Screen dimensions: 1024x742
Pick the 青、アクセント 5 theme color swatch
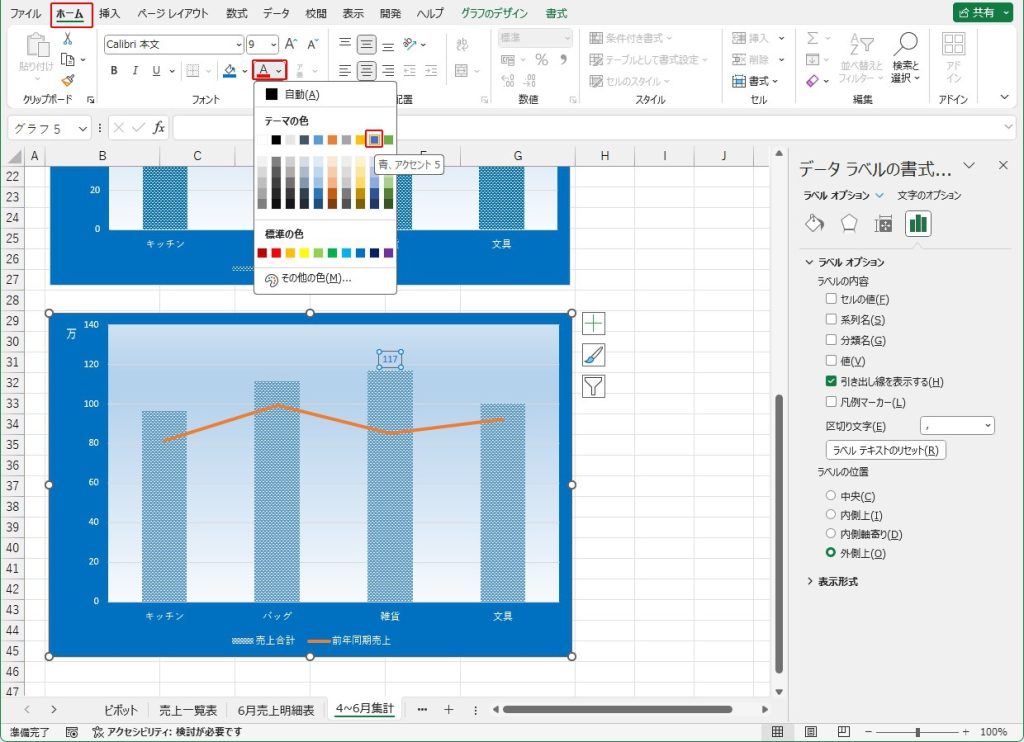coord(374,139)
